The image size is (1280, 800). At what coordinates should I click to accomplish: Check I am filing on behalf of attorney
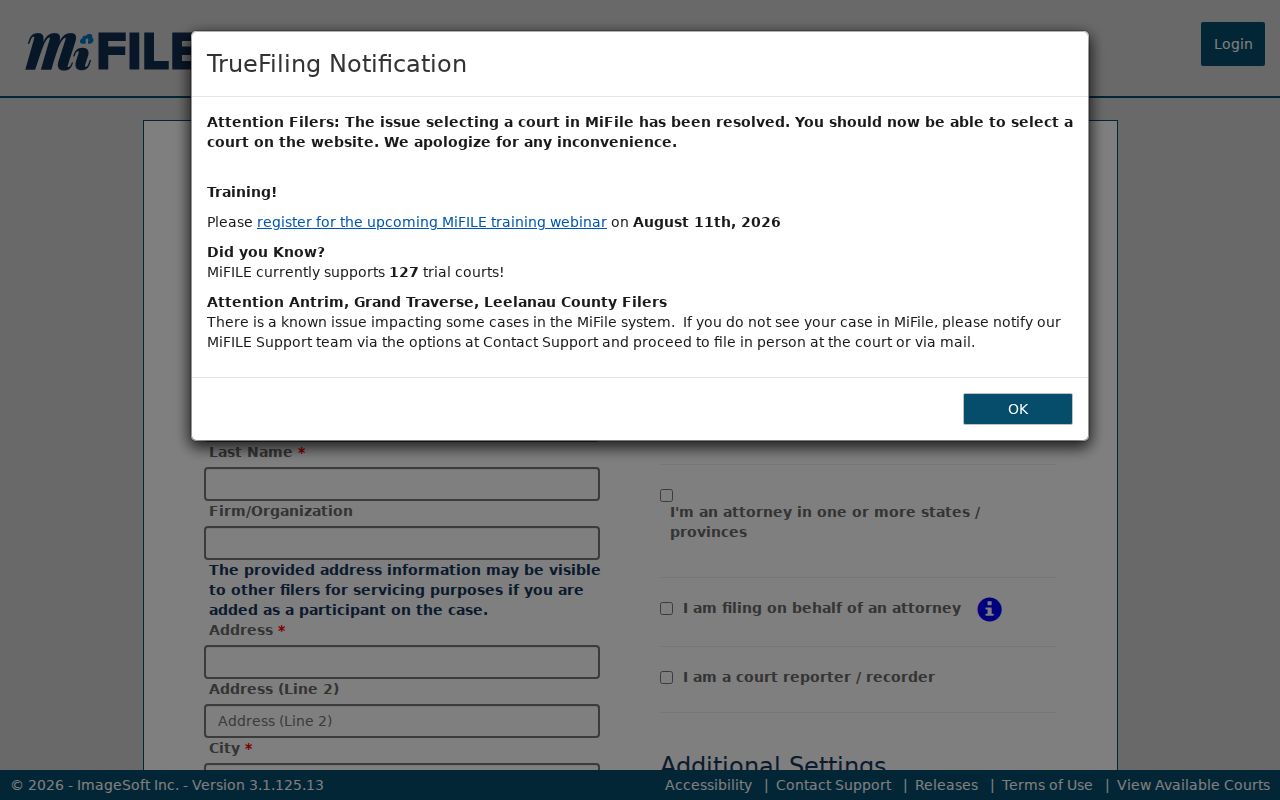click(667, 608)
